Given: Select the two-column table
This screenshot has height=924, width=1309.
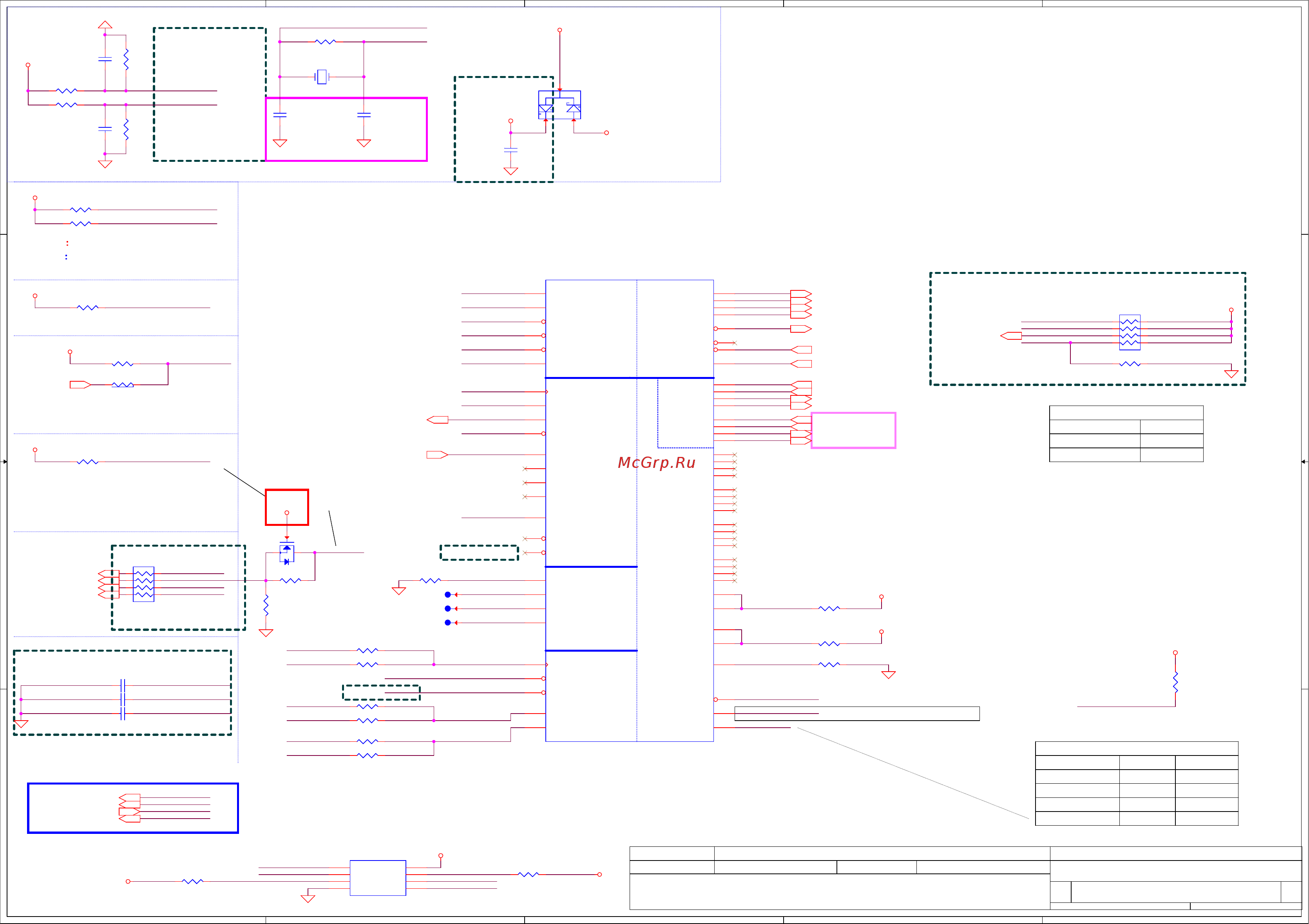Looking at the screenshot, I should coord(1126,433).
